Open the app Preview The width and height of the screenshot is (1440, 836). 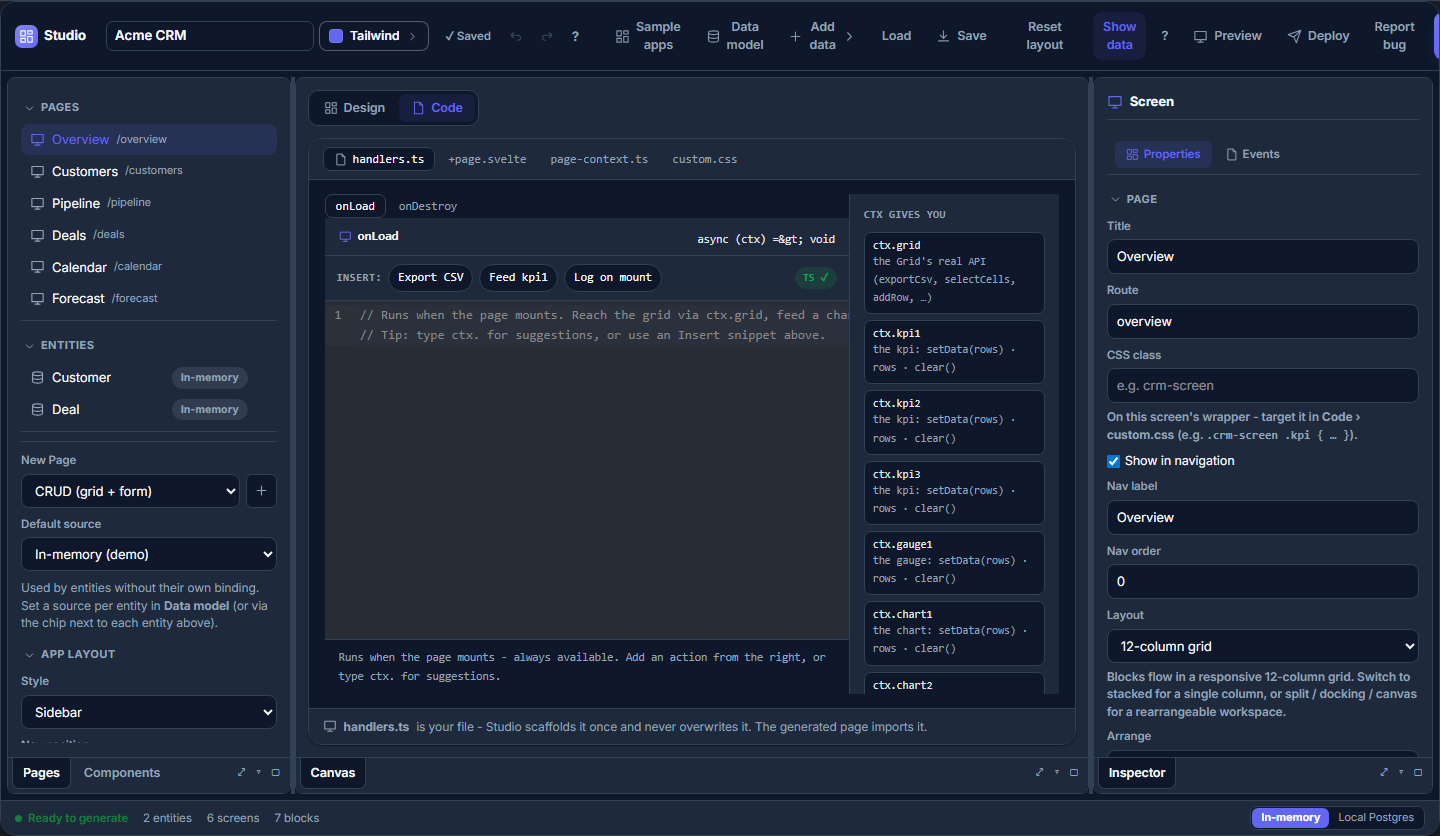click(1228, 36)
